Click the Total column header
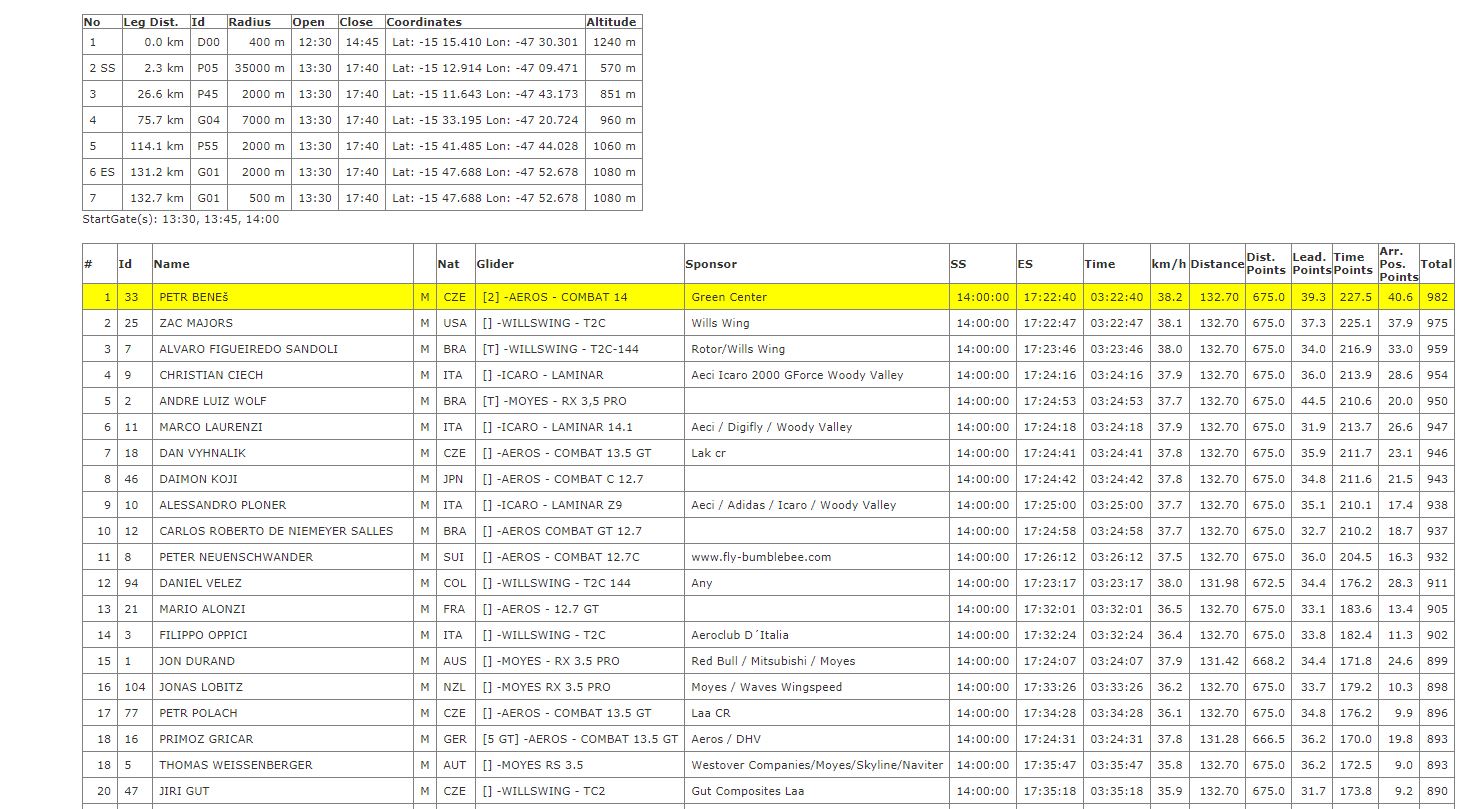The height and width of the screenshot is (809, 1475). pyautogui.click(x=1436, y=264)
